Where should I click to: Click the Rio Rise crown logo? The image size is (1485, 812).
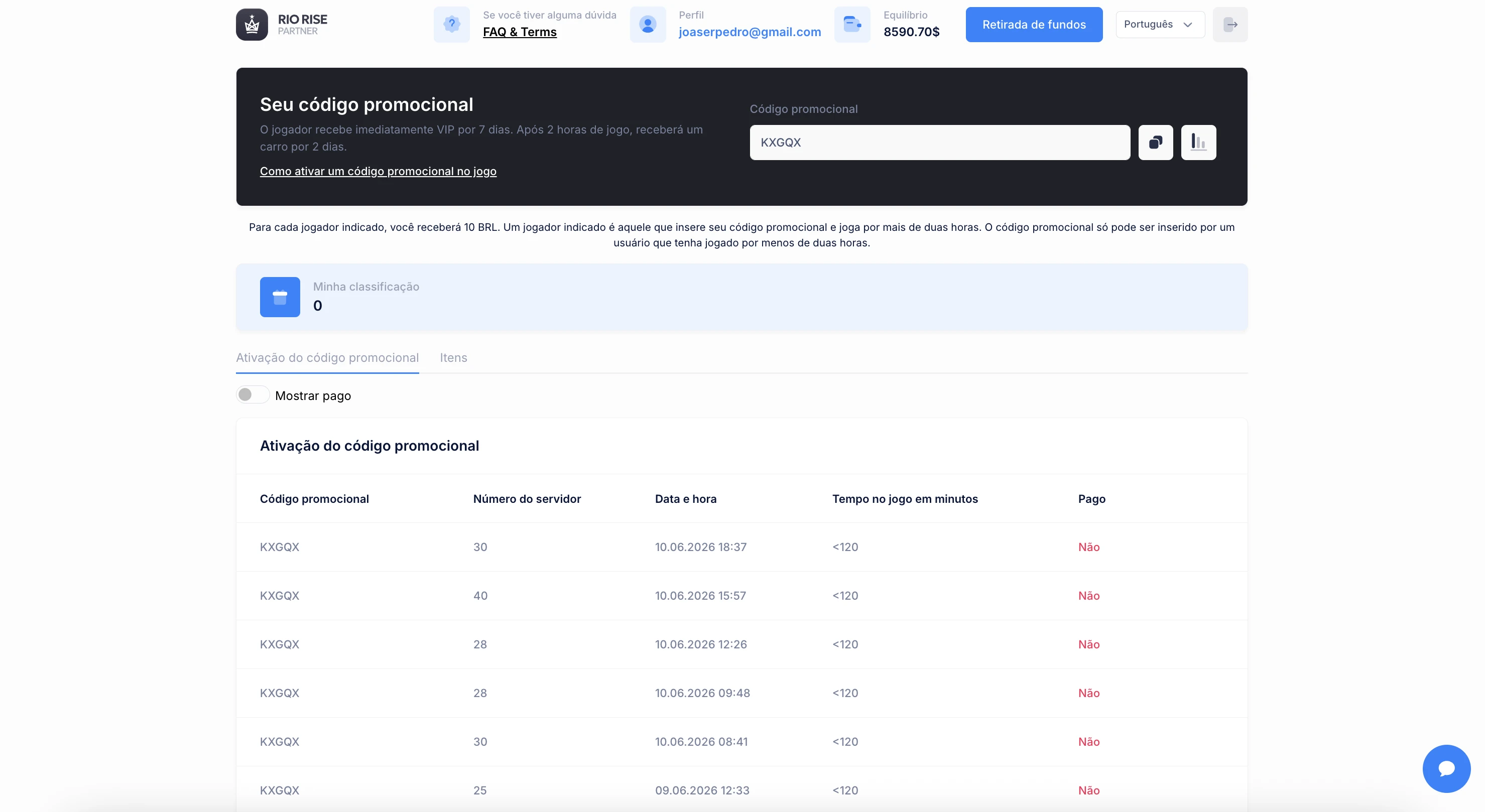(x=252, y=24)
